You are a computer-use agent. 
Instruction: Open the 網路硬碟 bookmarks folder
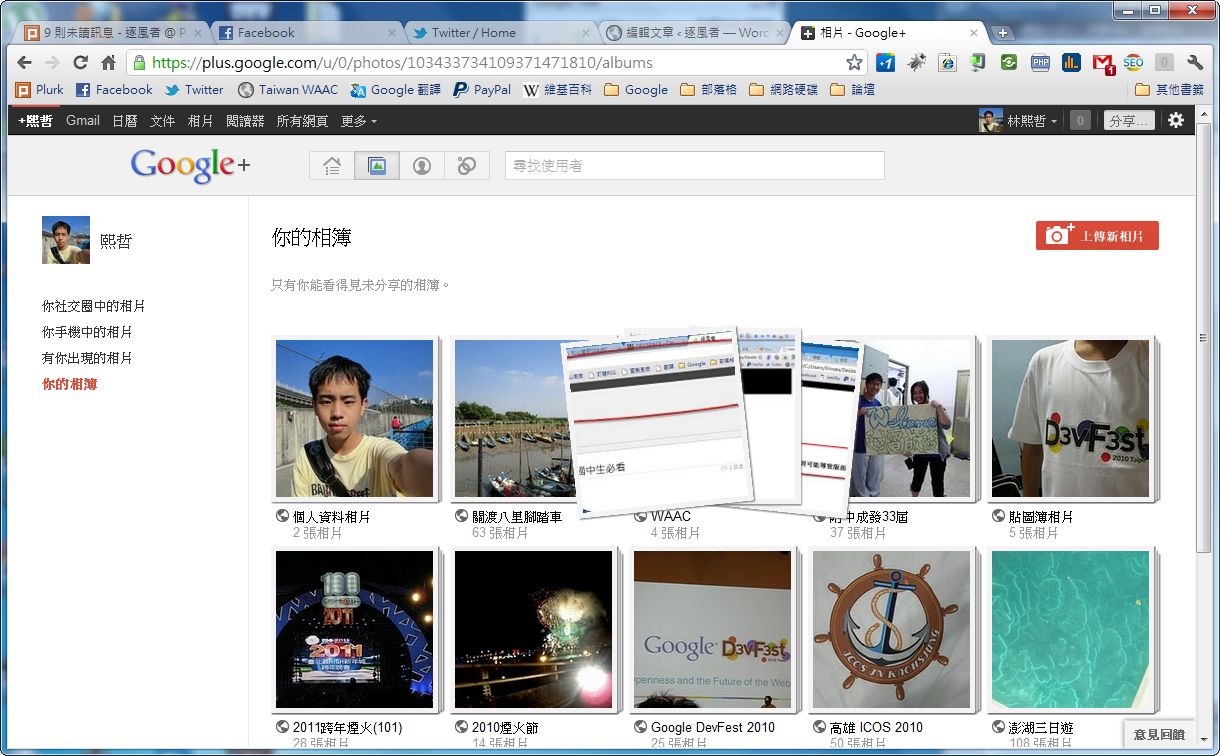[x=782, y=90]
